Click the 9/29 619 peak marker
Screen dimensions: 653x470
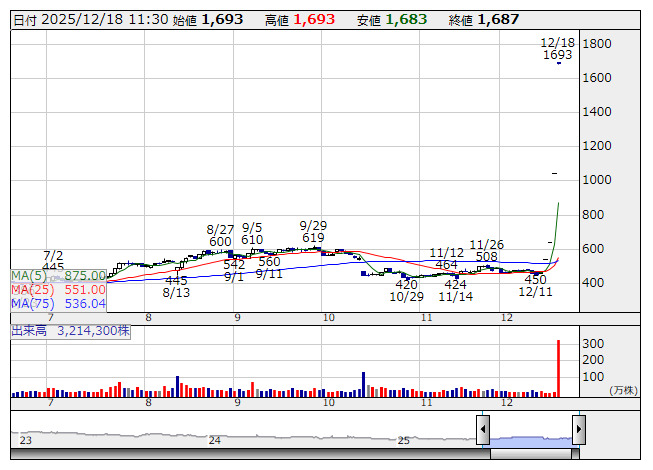tap(313, 232)
